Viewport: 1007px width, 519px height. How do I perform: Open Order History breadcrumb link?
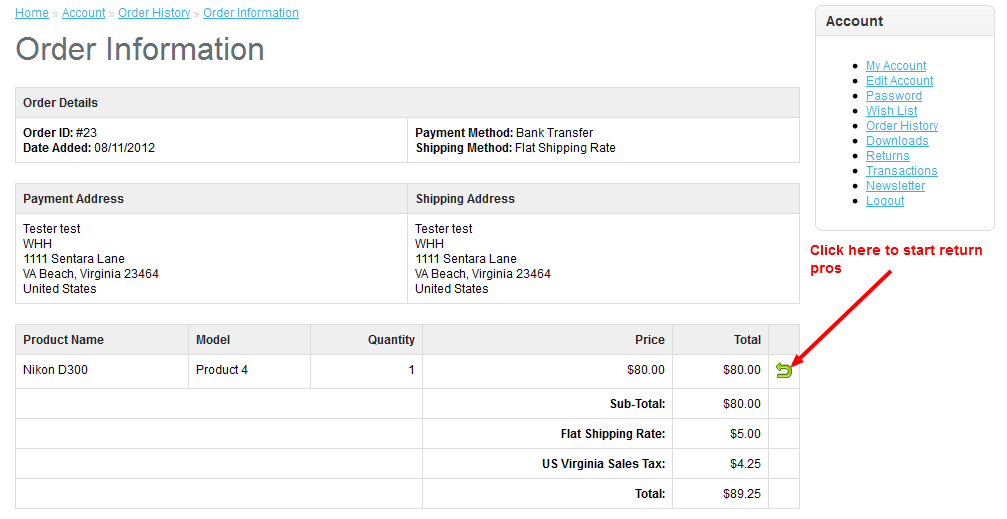pos(154,13)
